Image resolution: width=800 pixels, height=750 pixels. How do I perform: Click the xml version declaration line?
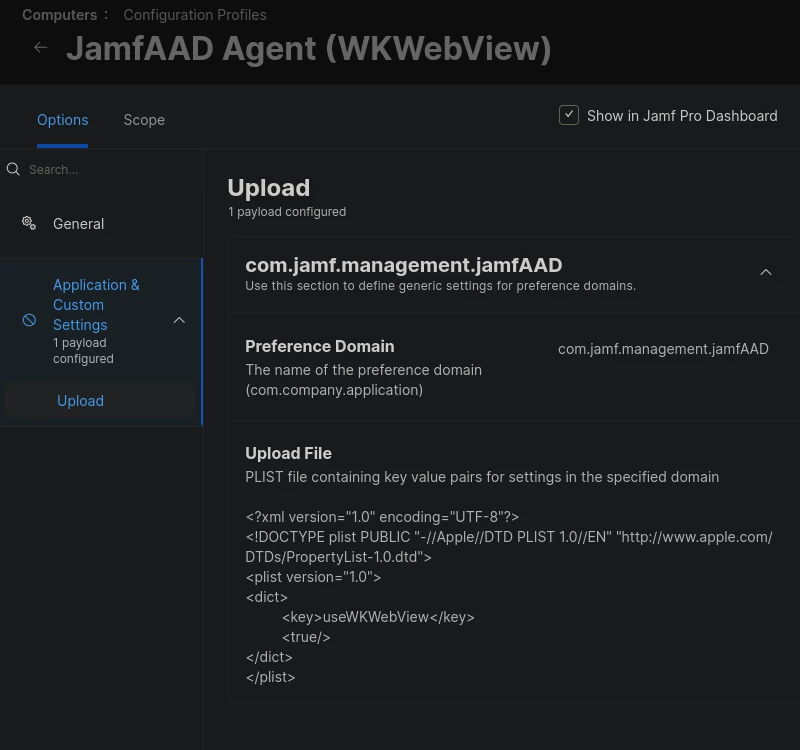(382, 517)
